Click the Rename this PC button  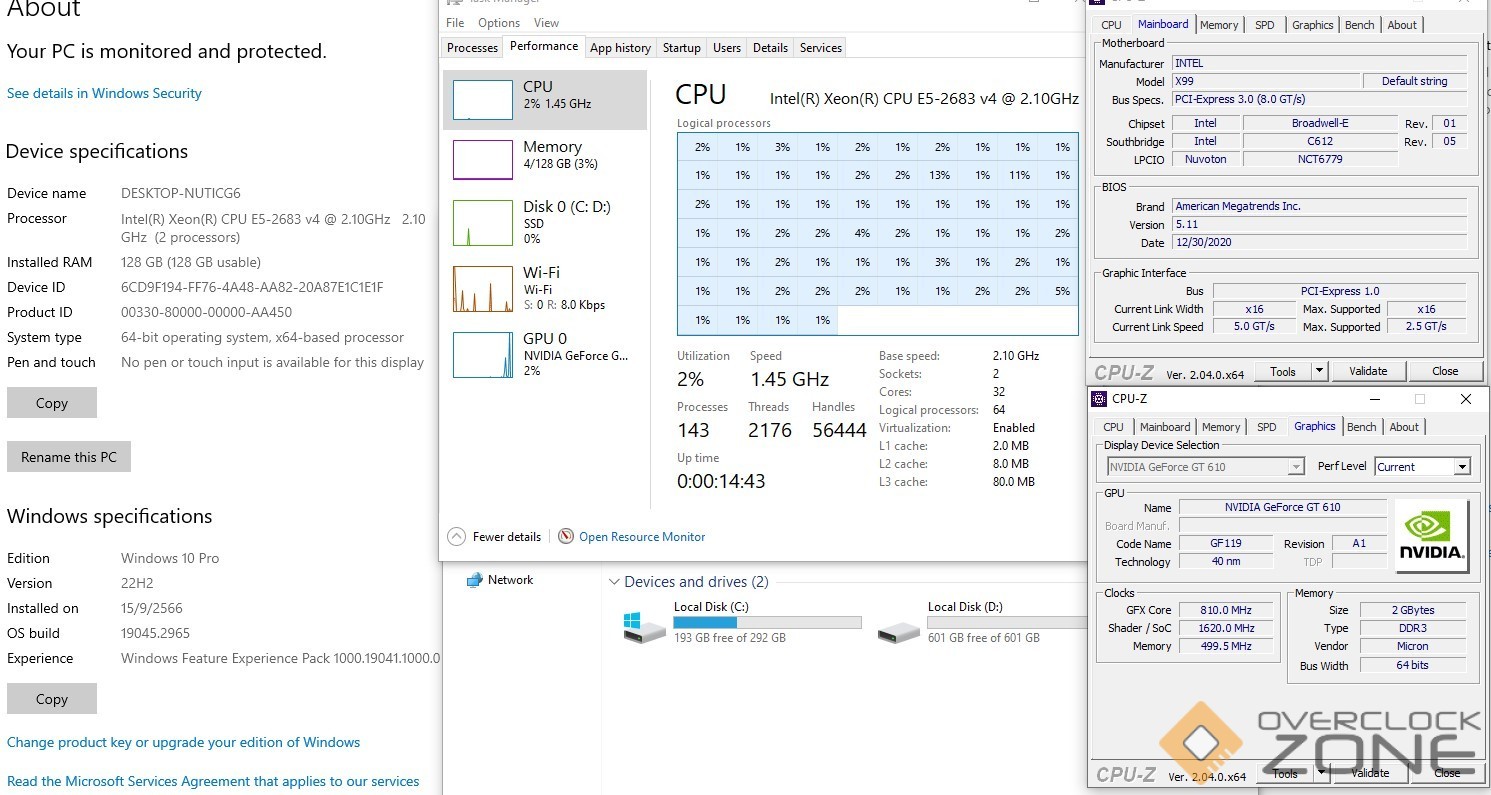(69, 457)
